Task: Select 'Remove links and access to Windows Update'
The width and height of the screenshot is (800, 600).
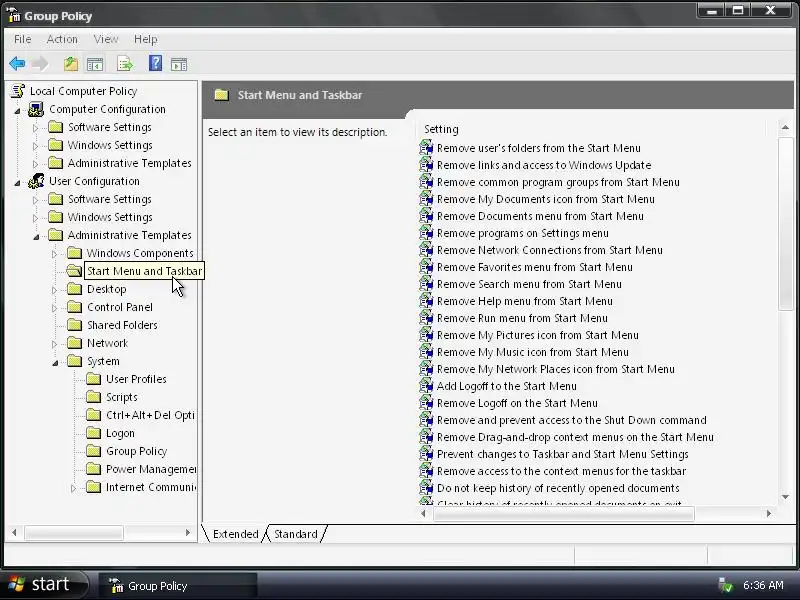Action: [544, 165]
